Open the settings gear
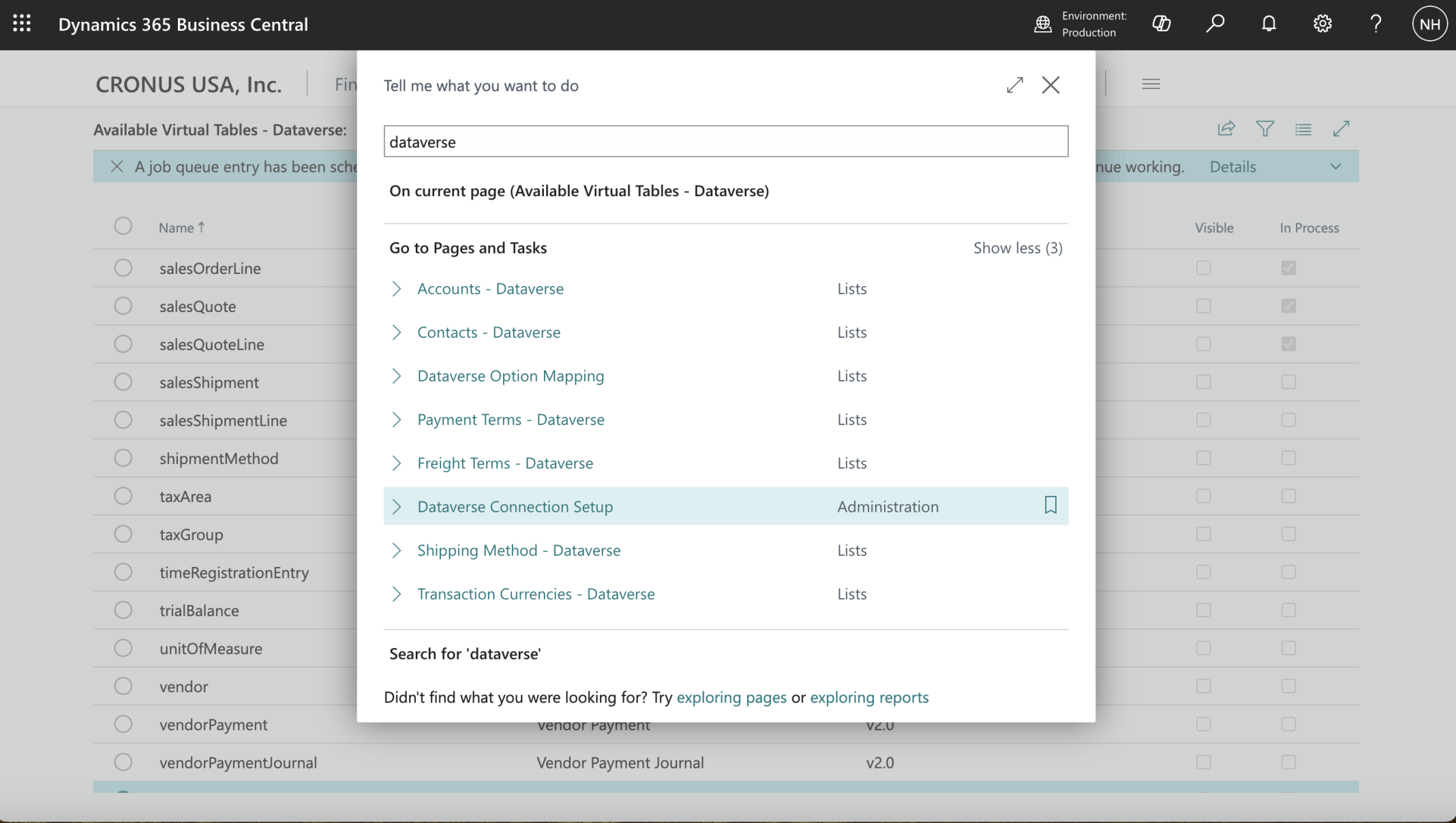Screen dimensions: 1456x823 [x=1322, y=24]
